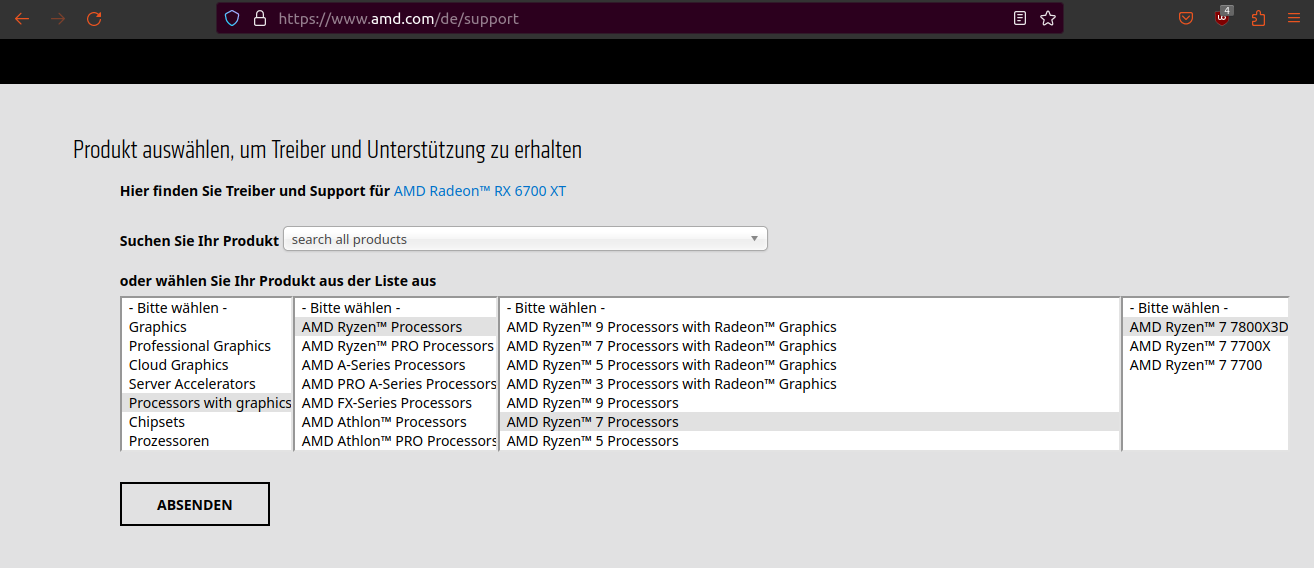Select Bitte wählen in the first list
Screen dimensions: 1314x568
(207, 308)
